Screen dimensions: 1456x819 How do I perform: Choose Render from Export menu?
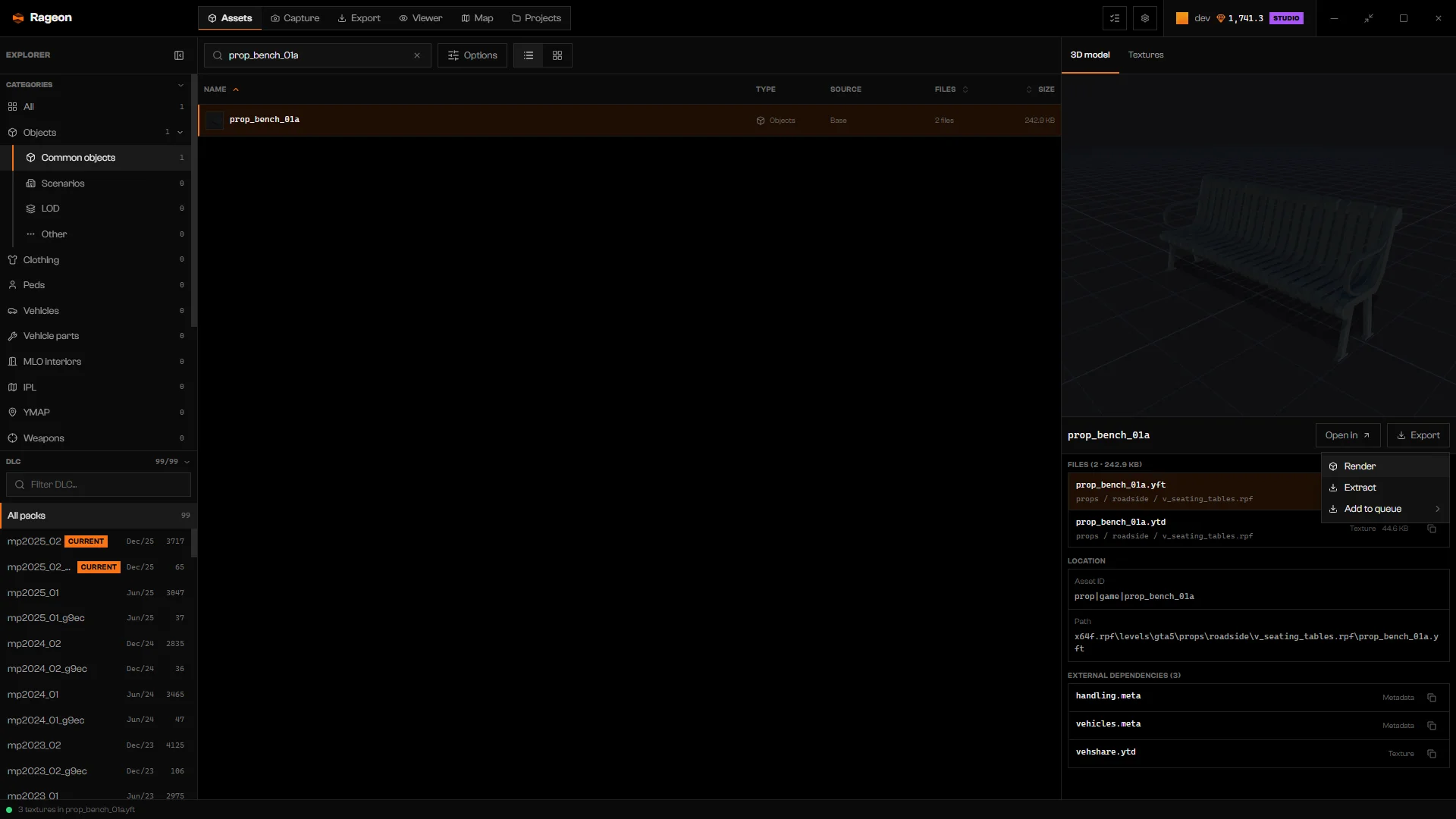pos(1385,466)
